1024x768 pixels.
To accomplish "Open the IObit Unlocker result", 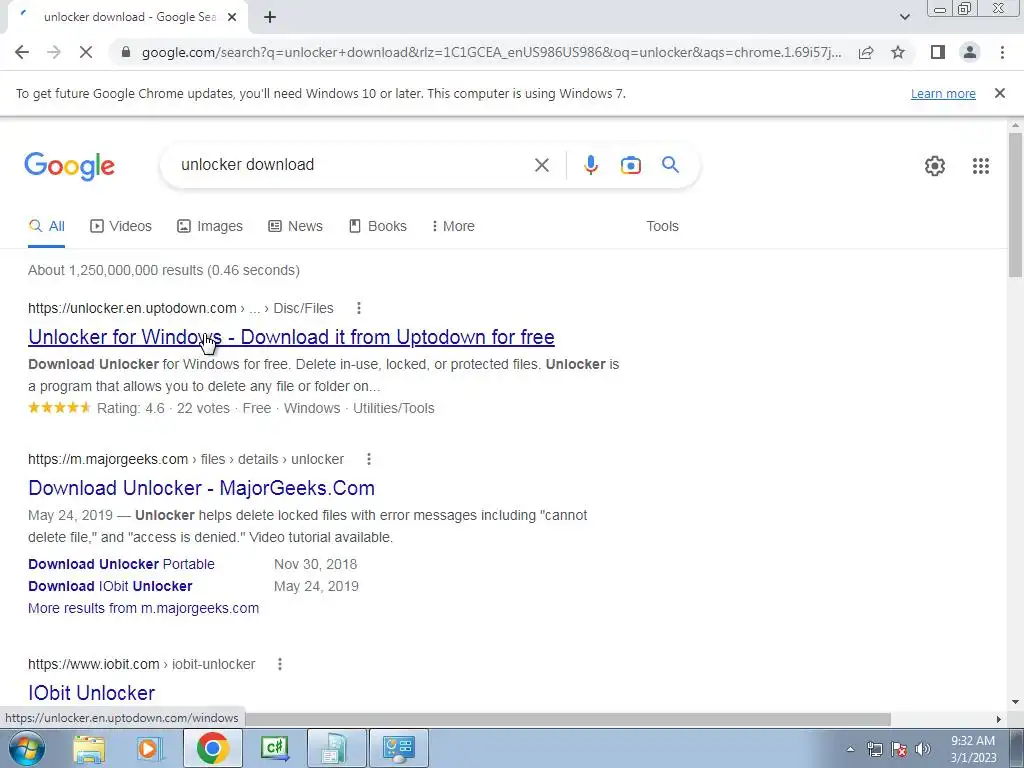I will coord(91,693).
